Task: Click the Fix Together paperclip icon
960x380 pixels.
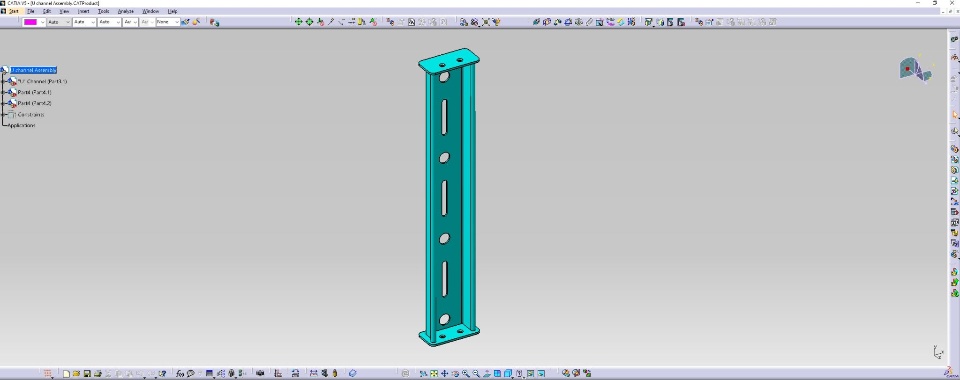Action: [x=589, y=22]
